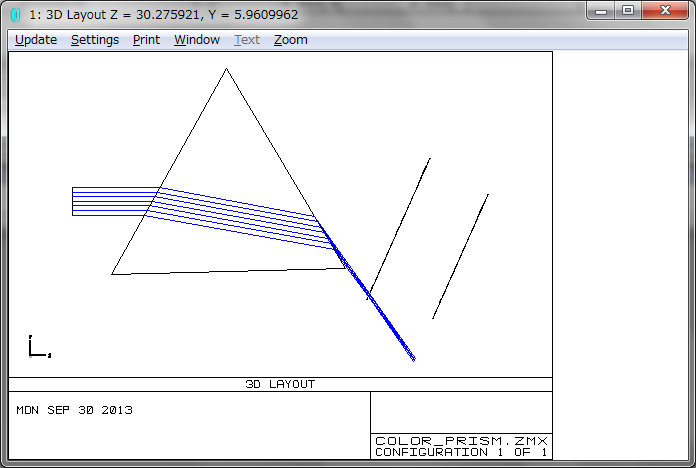Close the 3D Layout window
The image size is (696, 468).
point(665,11)
